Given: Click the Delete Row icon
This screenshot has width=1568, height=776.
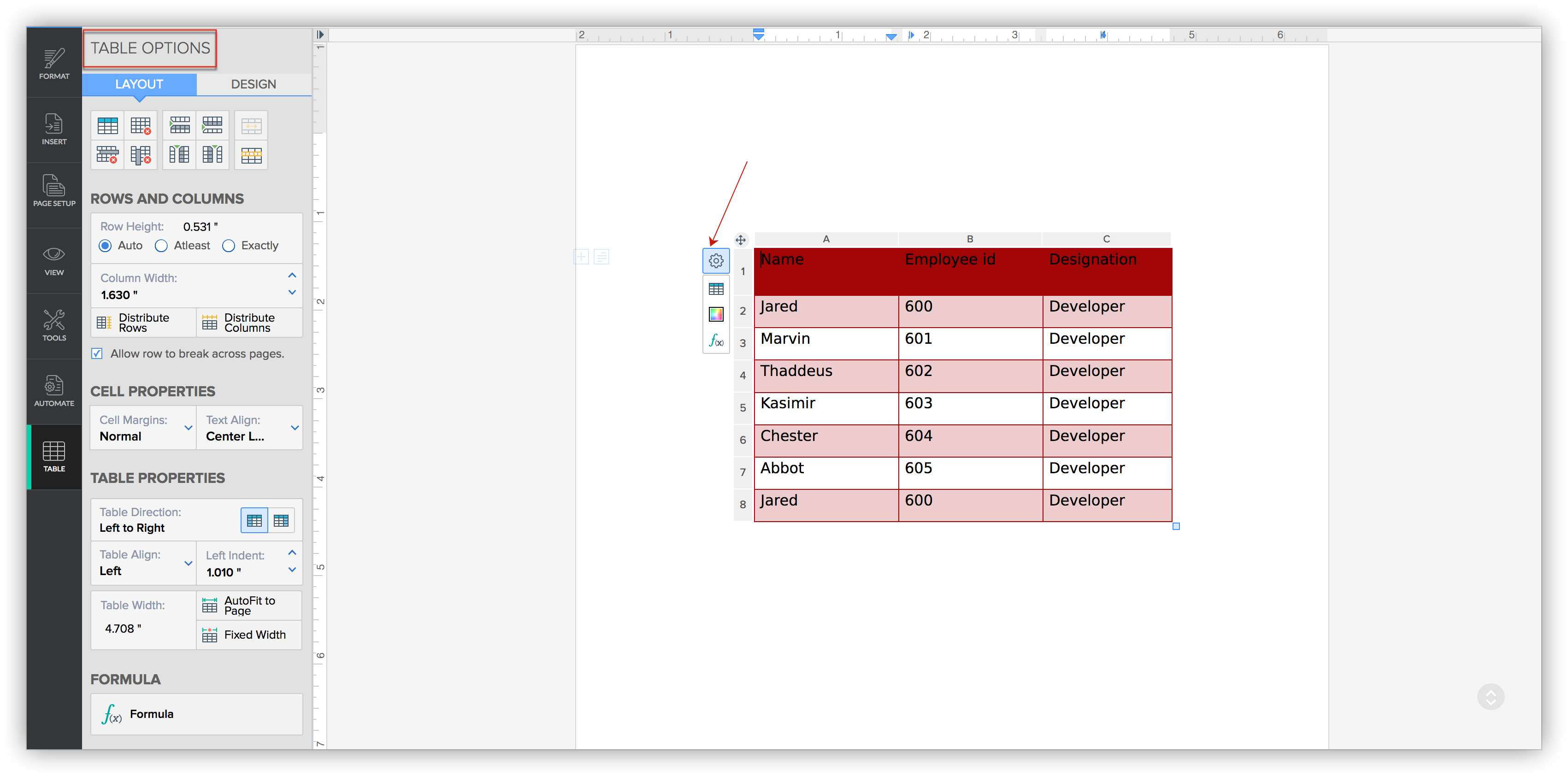Looking at the screenshot, I should click(107, 155).
